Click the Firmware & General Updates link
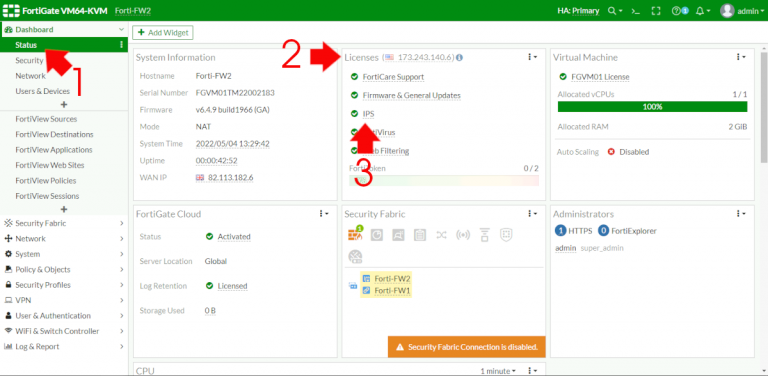 pyautogui.click(x=411, y=95)
